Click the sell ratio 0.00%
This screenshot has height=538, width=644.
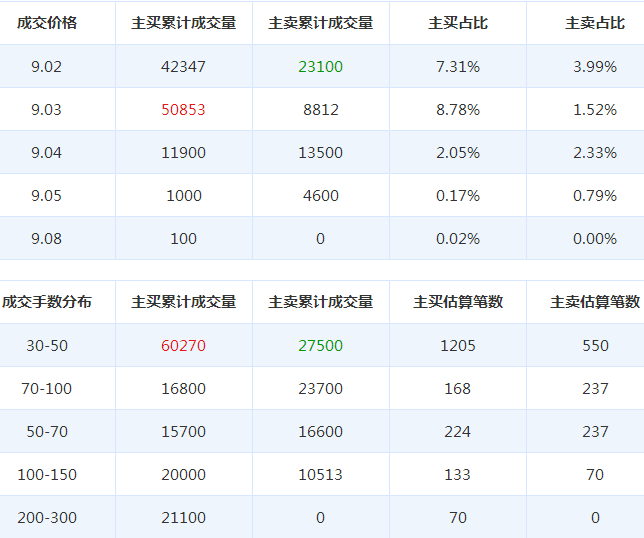[595, 239]
